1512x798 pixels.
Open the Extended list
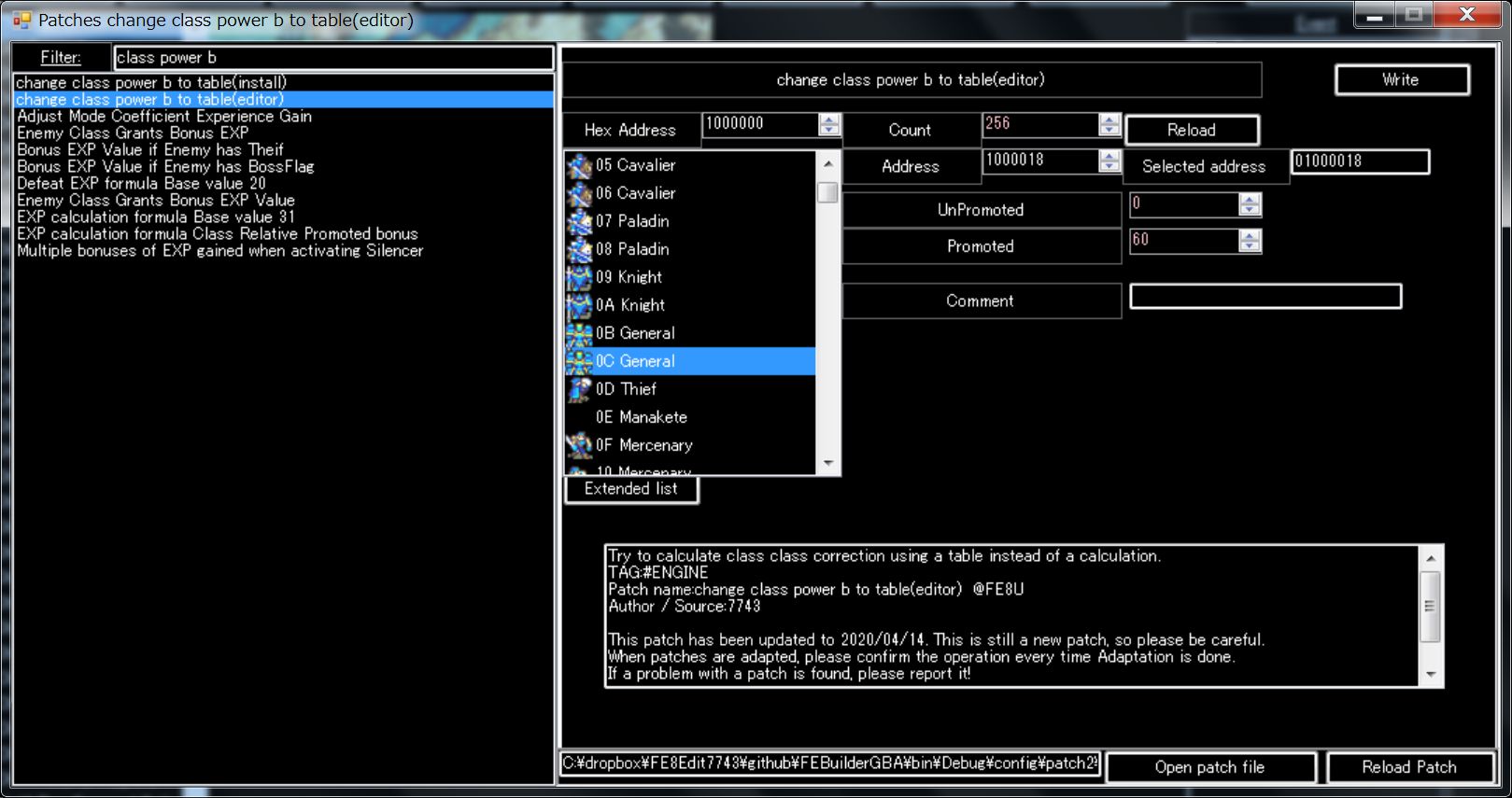coord(631,489)
